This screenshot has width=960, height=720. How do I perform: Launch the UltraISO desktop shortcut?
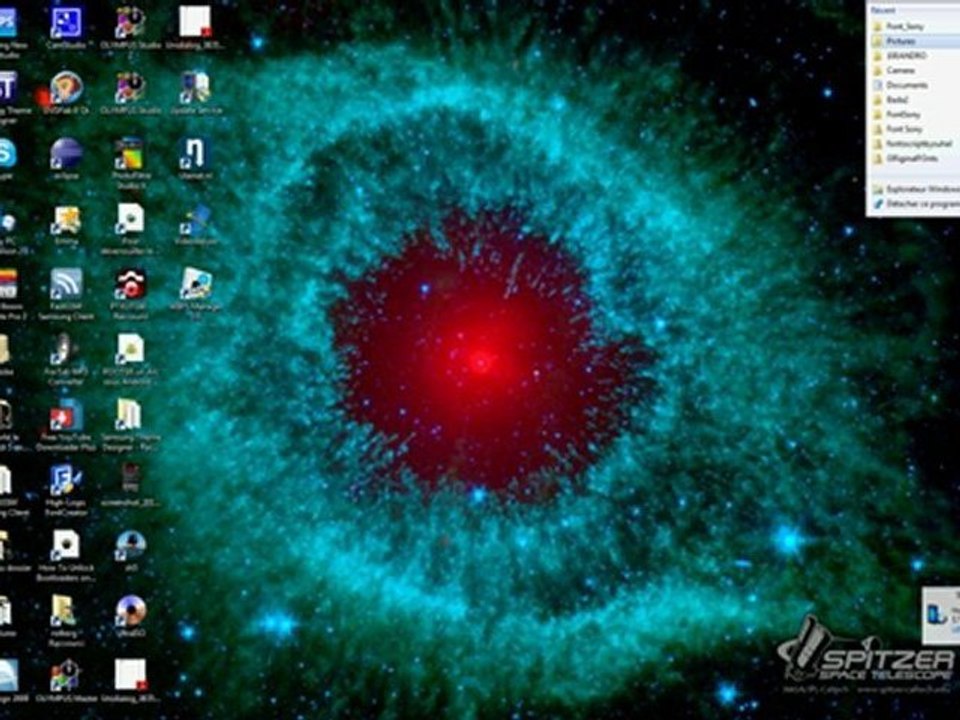click(130, 615)
